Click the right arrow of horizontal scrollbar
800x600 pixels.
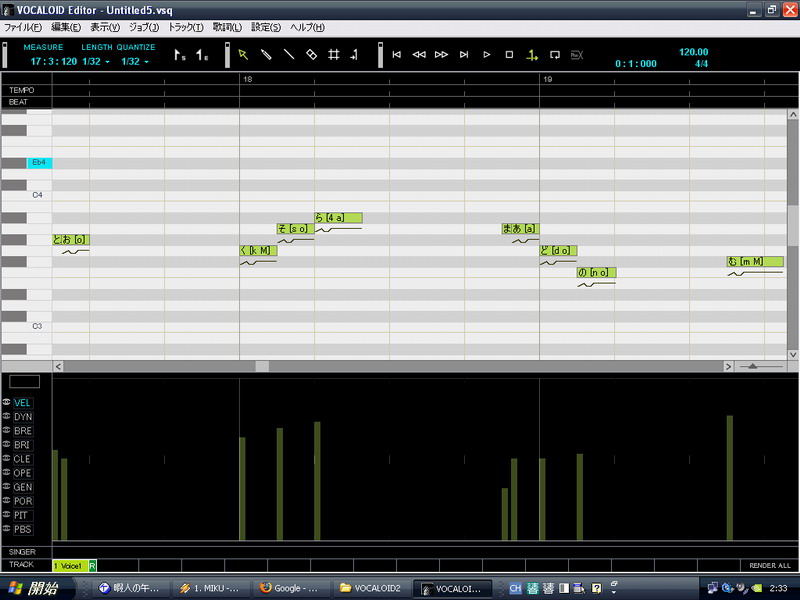pos(729,366)
